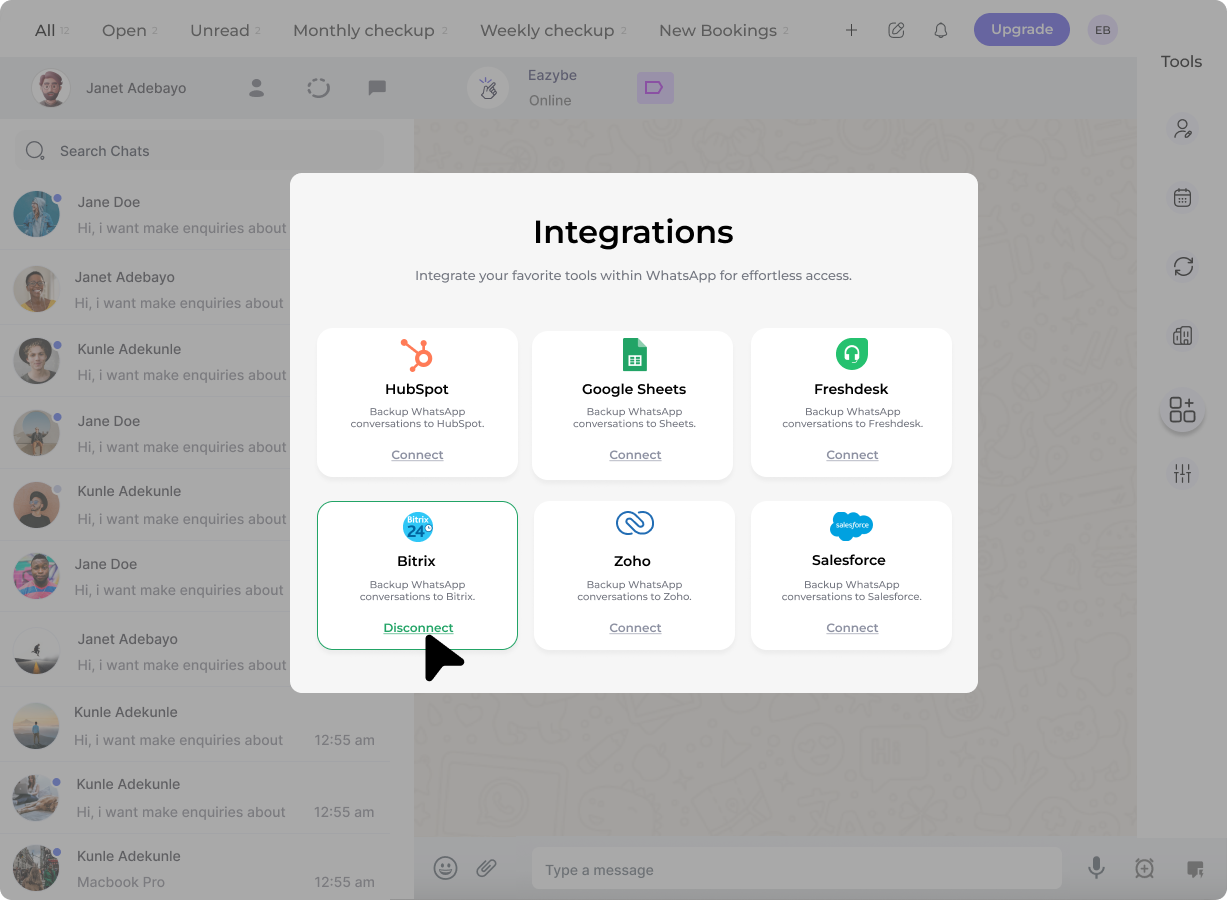Open the contacts person icon
Screen dimensions: 1227x900
click(256, 88)
